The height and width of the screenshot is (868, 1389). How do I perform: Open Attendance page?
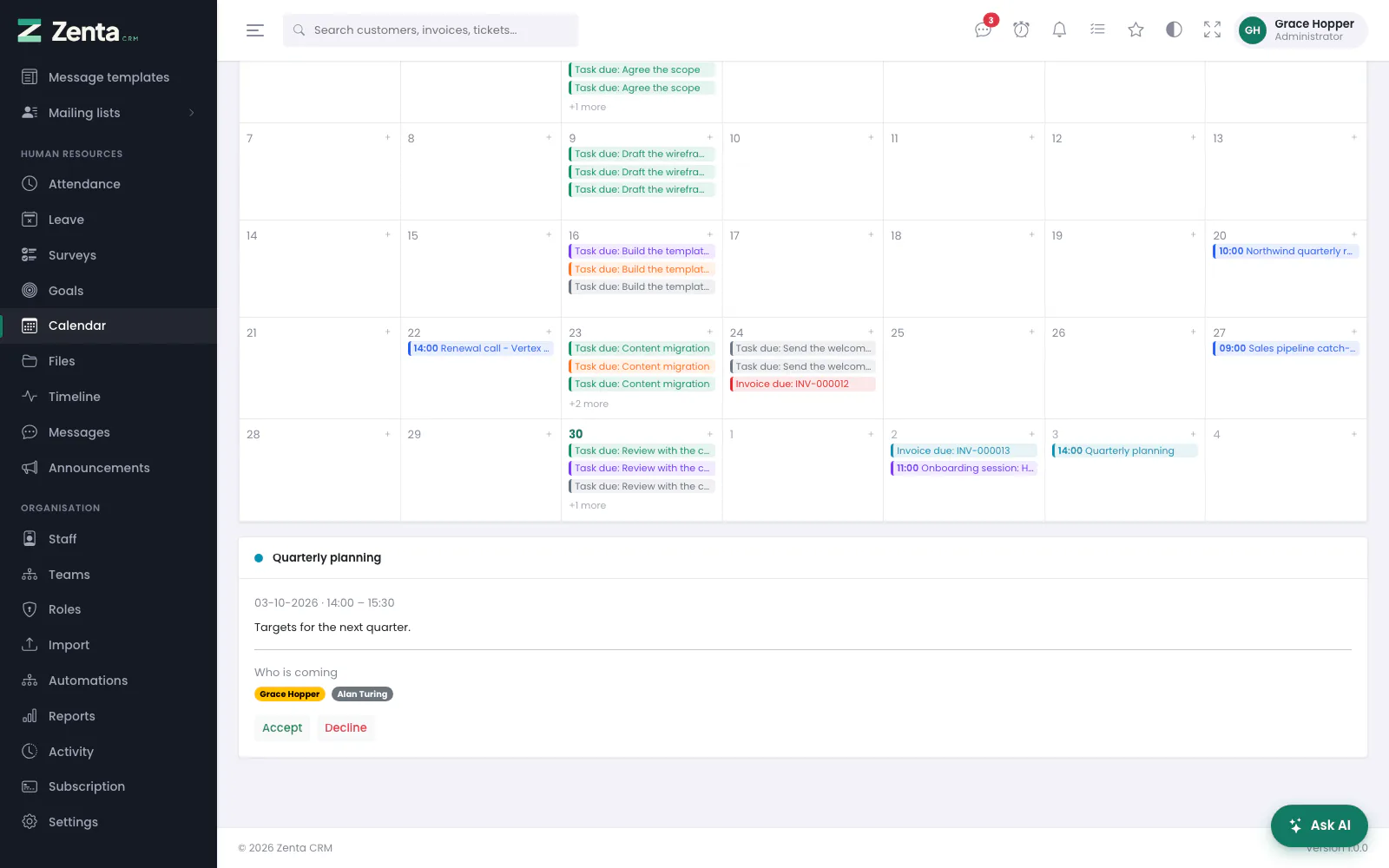[x=109, y=184]
